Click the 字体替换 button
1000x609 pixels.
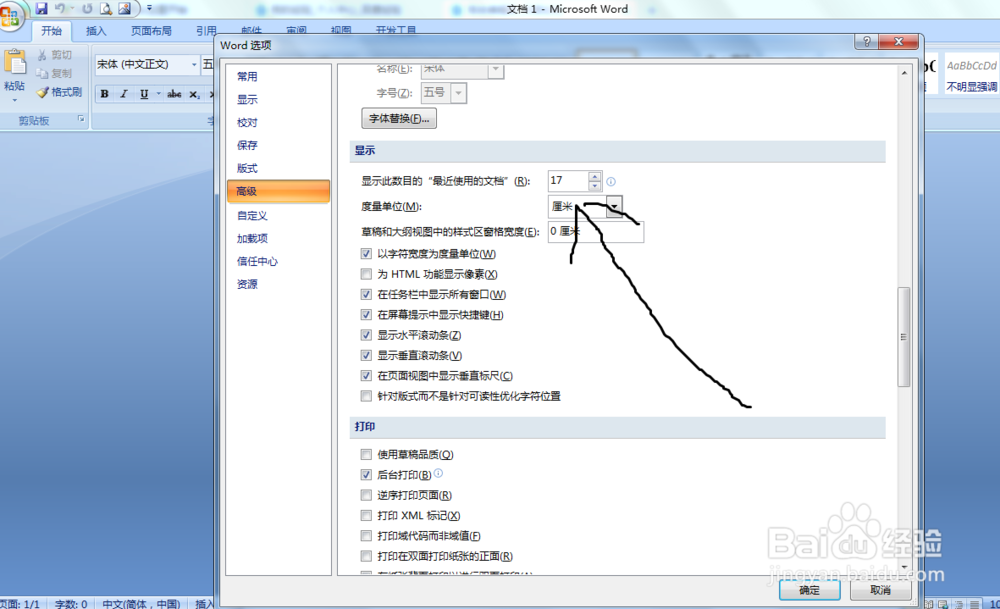click(x=399, y=119)
